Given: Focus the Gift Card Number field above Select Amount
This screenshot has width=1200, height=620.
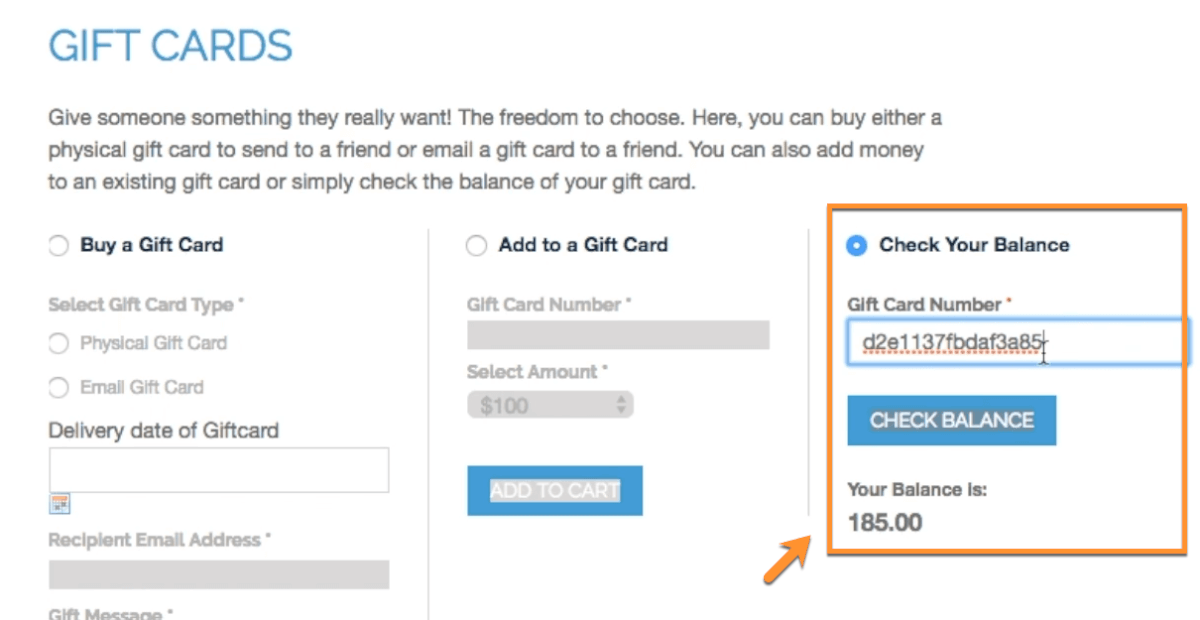Looking at the screenshot, I should [x=618, y=335].
